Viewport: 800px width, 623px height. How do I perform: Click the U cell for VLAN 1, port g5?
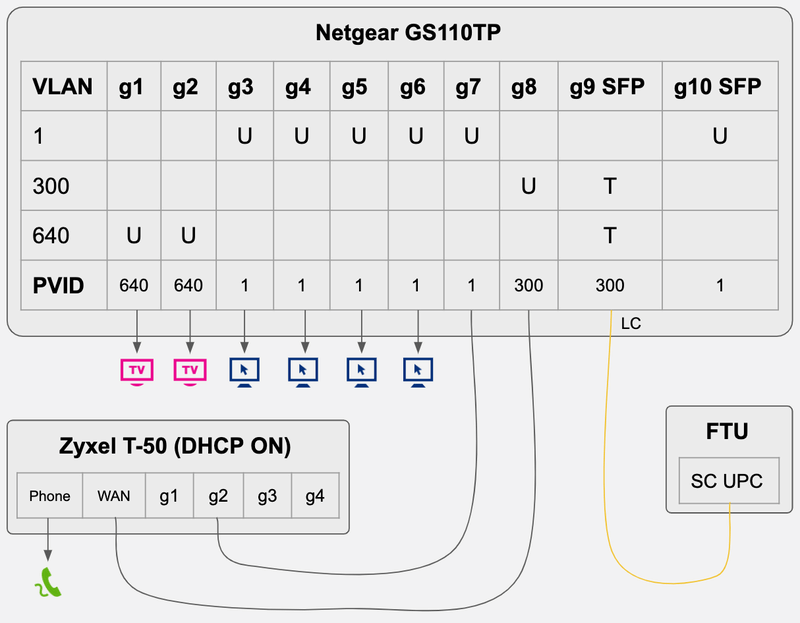click(x=359, y=136)
